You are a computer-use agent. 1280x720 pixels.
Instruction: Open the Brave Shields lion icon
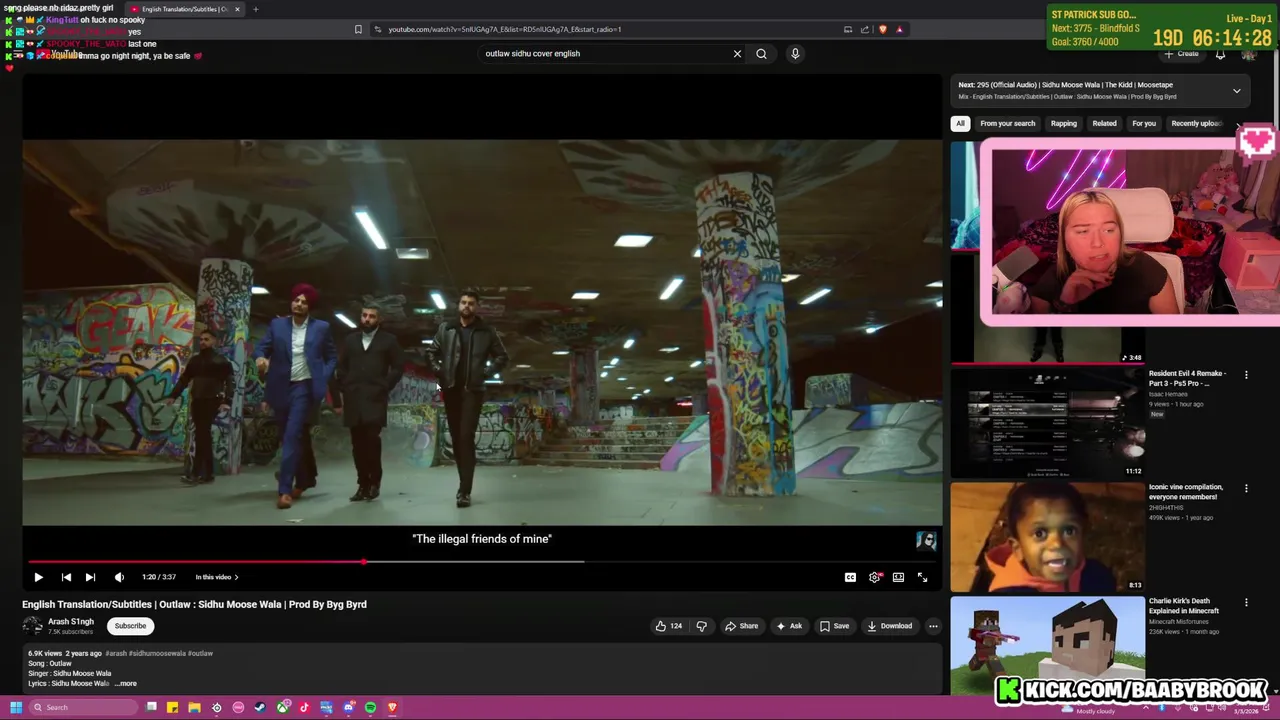point(882,29)
